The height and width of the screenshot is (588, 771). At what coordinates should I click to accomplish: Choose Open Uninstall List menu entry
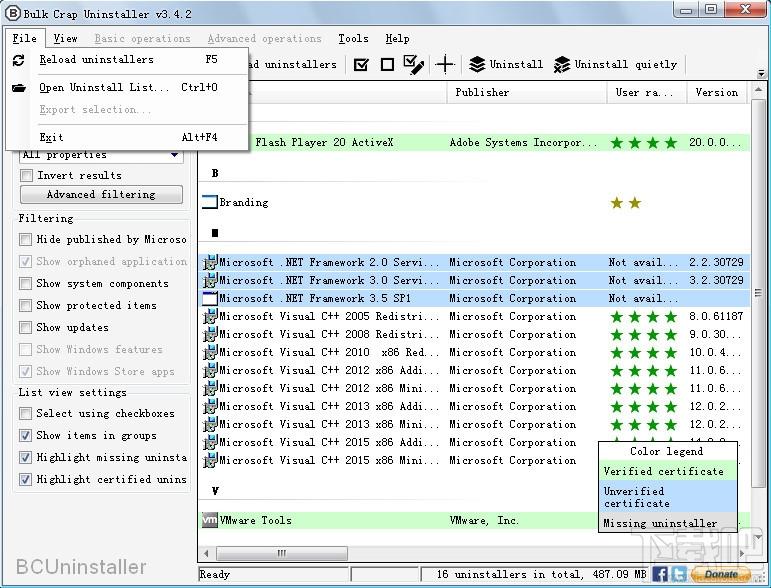click(x=127, y=88)
